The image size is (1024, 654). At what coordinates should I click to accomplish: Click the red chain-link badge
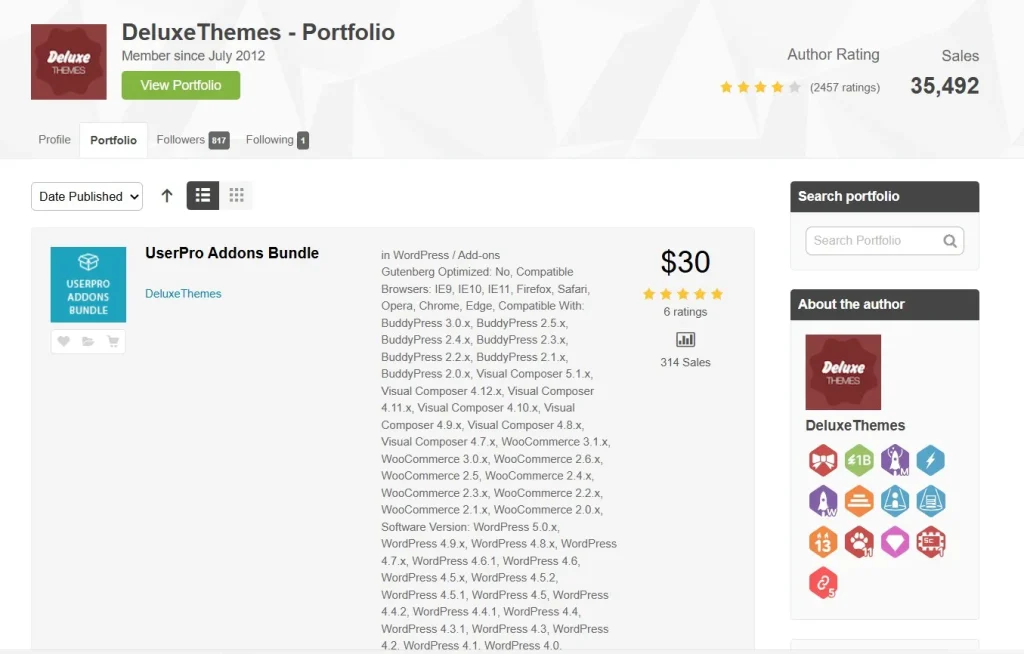(822, 583)
